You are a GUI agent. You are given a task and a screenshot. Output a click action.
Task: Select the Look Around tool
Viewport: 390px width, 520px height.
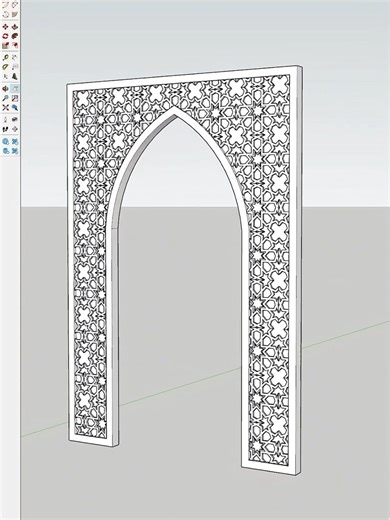pos(15,120)
